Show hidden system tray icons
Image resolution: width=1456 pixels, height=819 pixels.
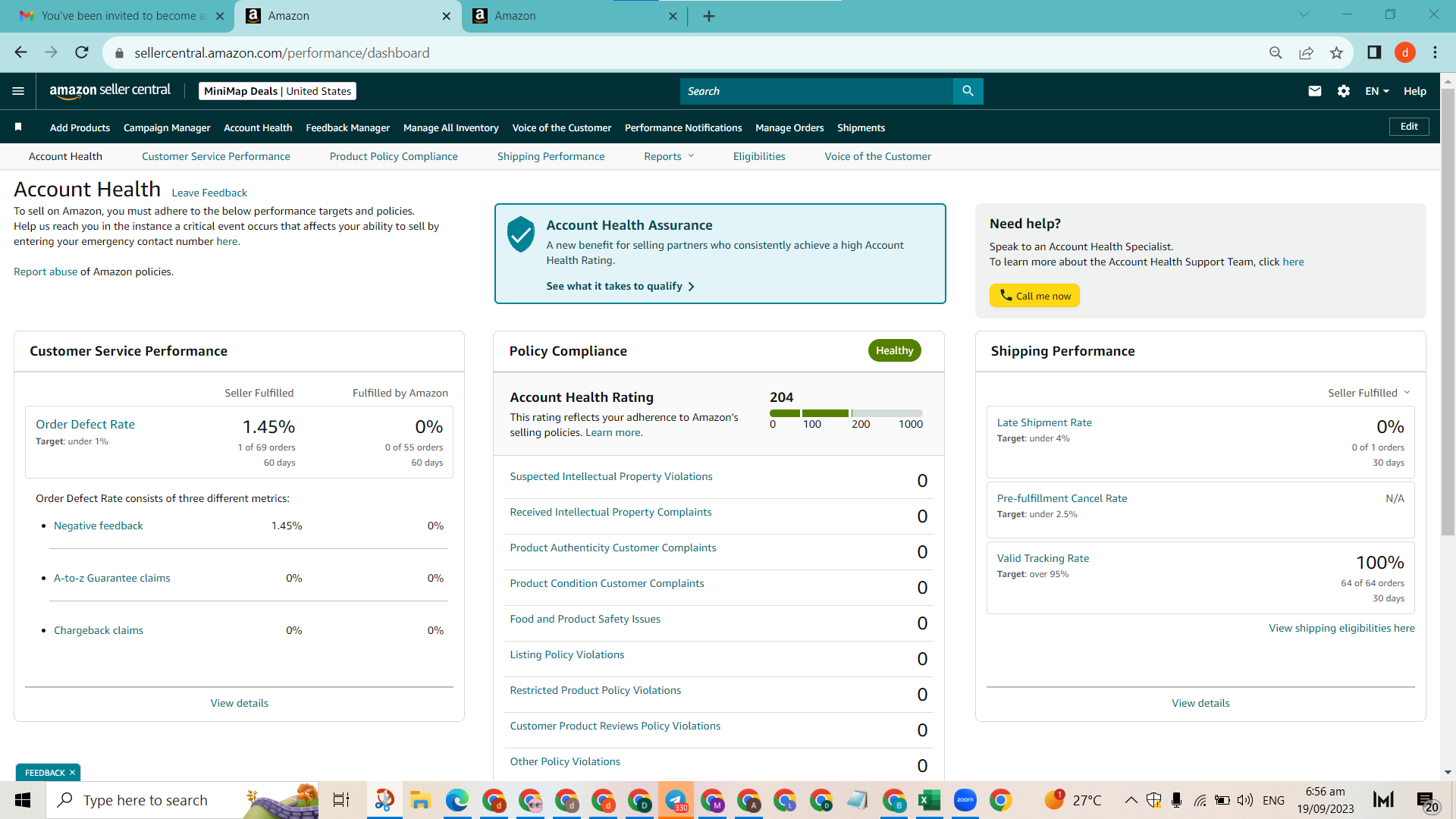click(1131, 800)
